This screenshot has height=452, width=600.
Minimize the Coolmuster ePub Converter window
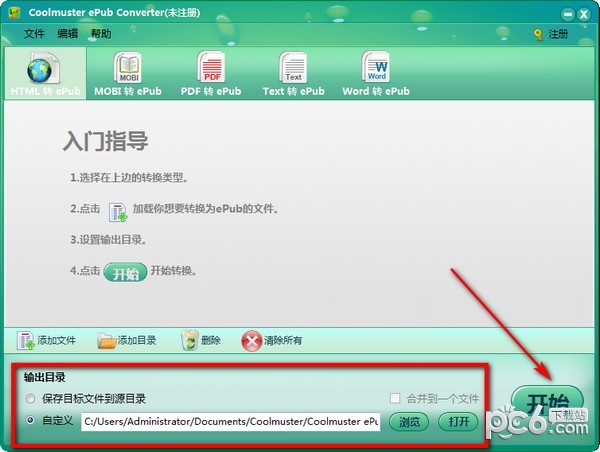point(568,15)
